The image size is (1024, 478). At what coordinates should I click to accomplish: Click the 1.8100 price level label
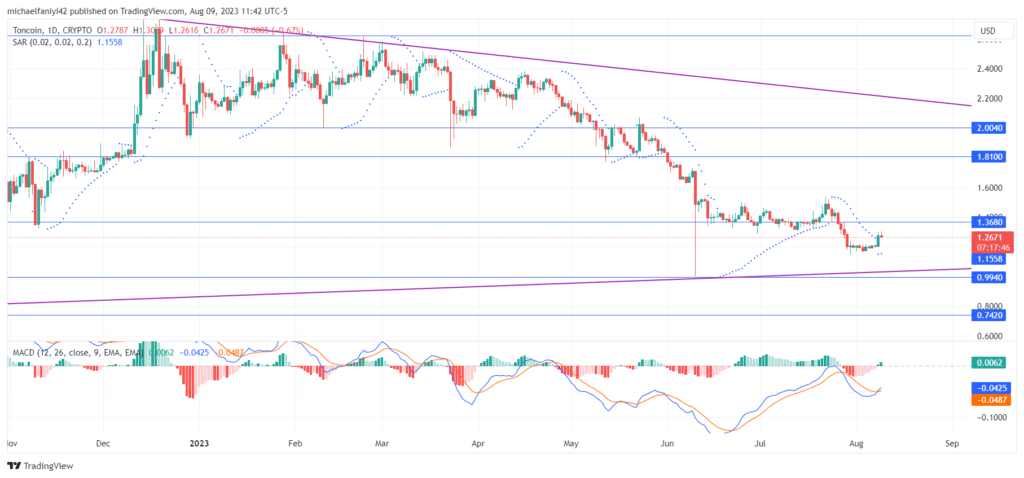pyautogui.click(x=987, y=157)
